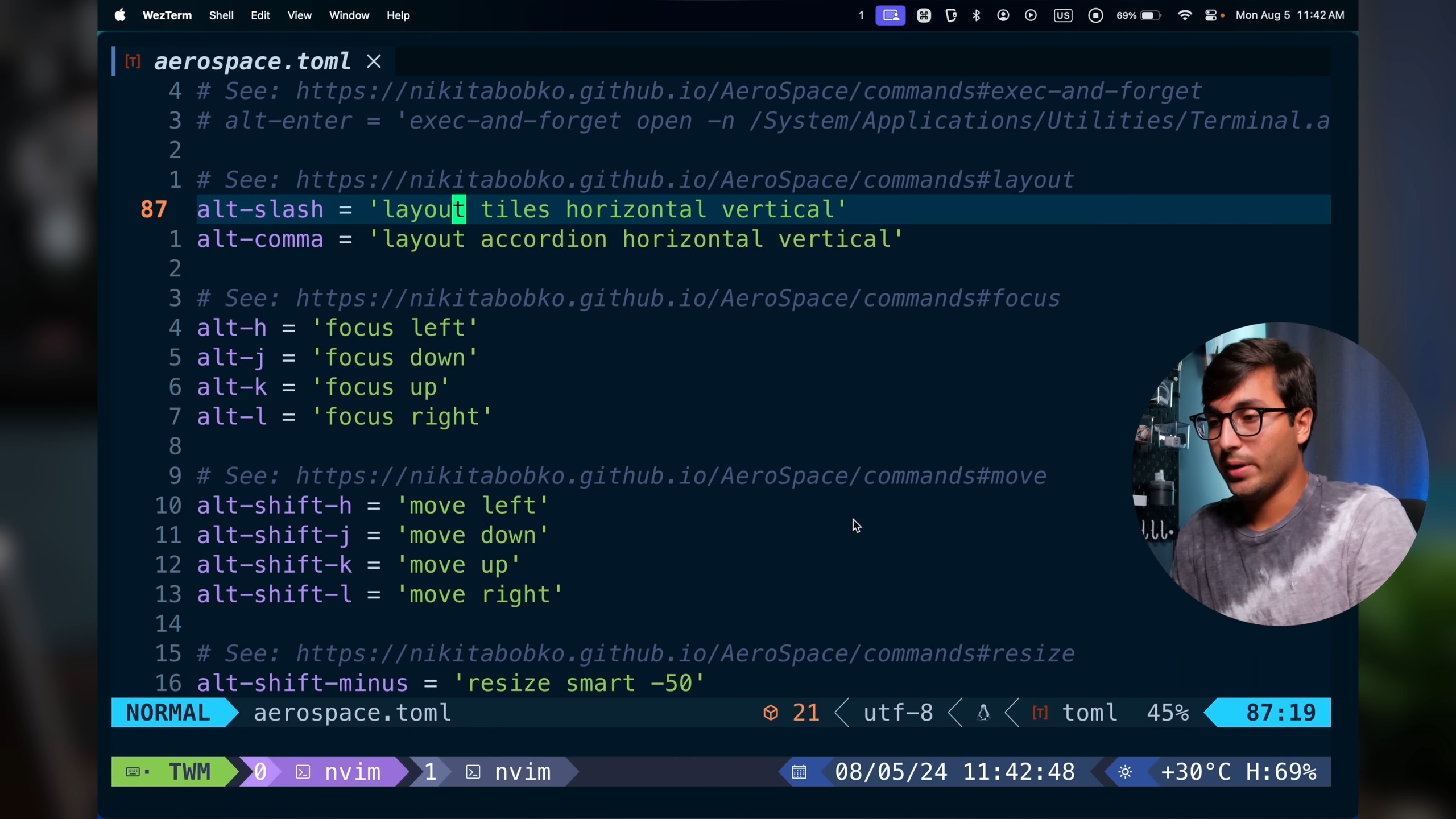Click the screen sharing menu bar icon
Image resolution: width=1456 pixels, height=819 pixels.
pos(890,15)
